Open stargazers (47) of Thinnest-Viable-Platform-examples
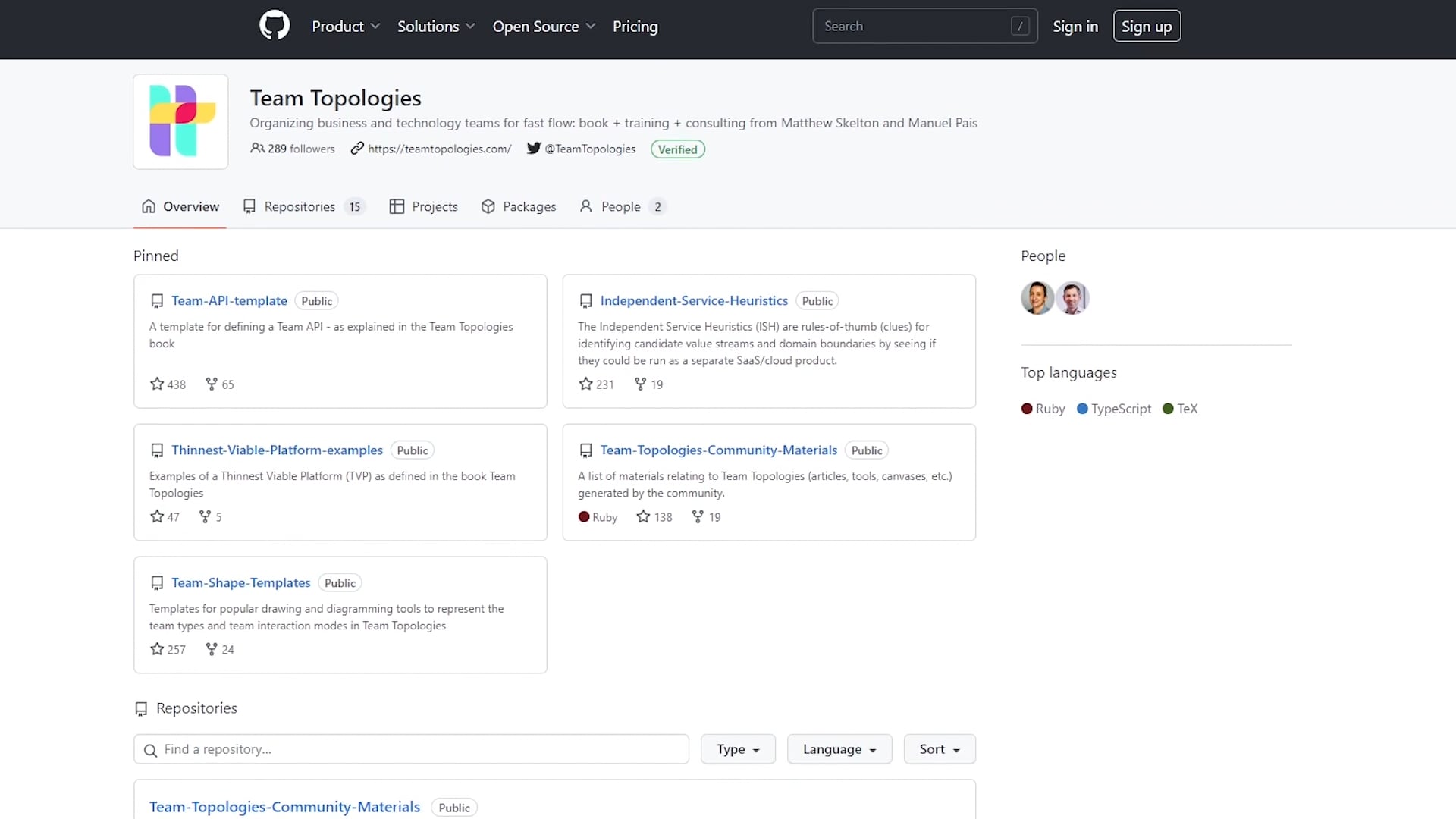The width and height of the screenshot is (1456, 819). point(165,517)
